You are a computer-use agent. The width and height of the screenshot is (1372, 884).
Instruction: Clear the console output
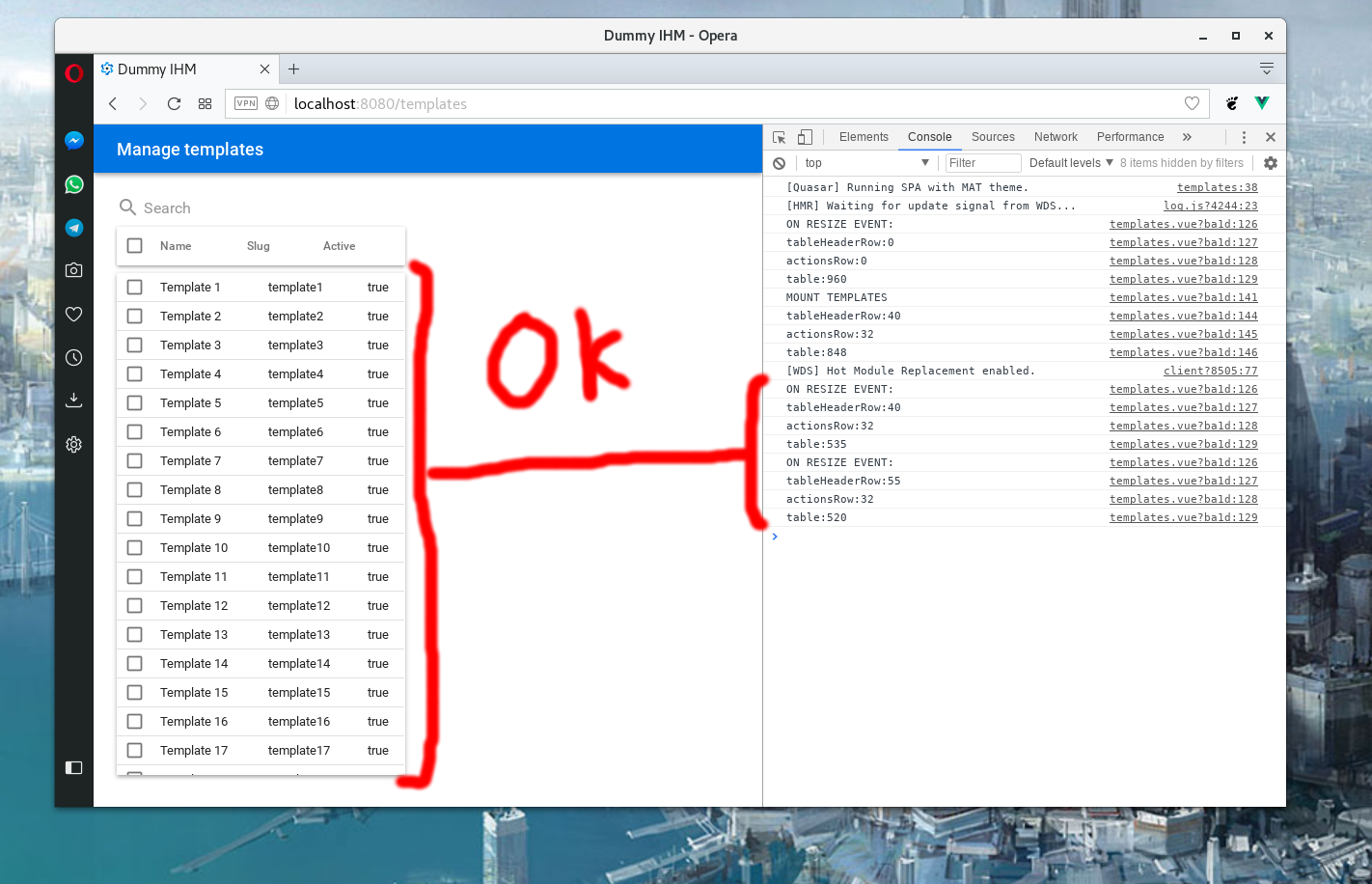point(780,163)
